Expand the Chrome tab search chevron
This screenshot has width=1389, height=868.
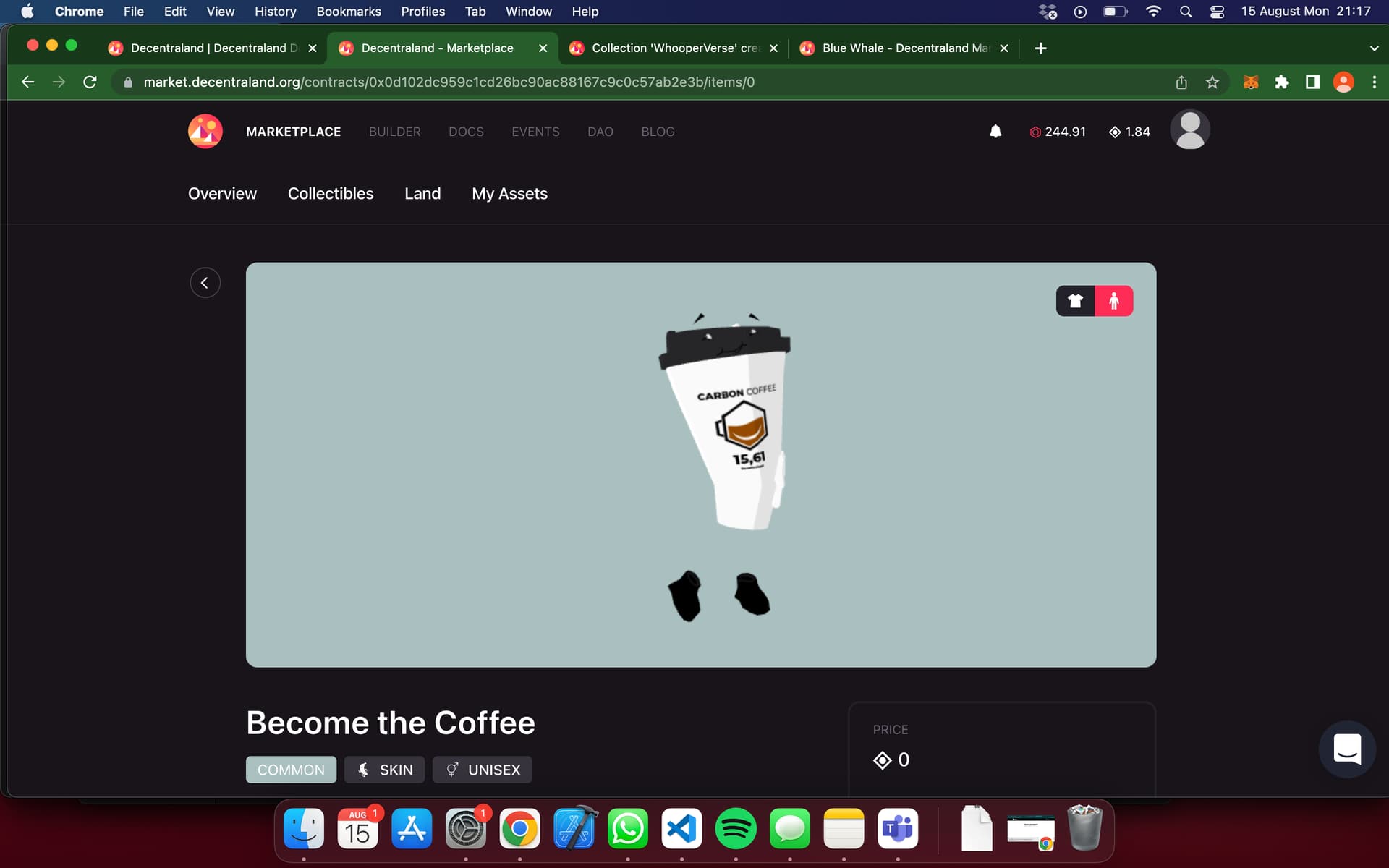pyautogui.click(x=1374, y=48)
